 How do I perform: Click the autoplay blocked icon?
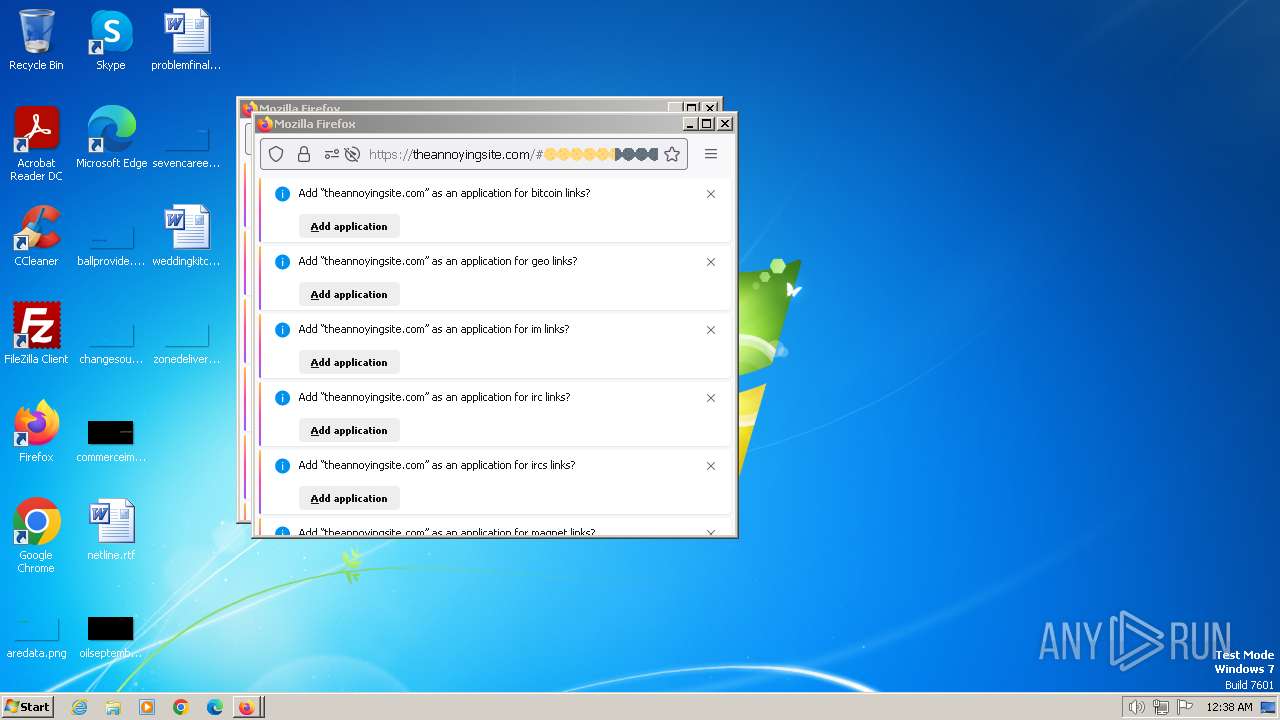pos(352,154)
